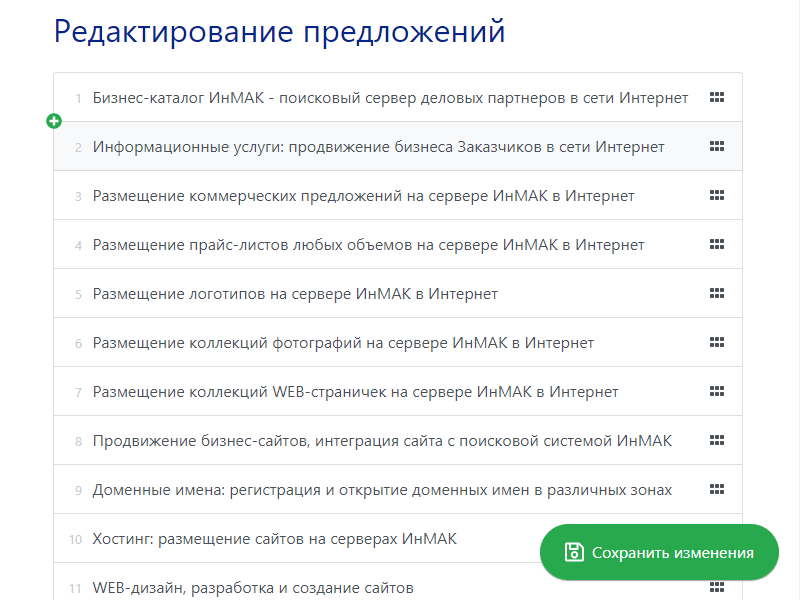Click the grid handle for 'Информационные услуги' row
The width and height of the screenshot is (800, 600).
click(716, 147)
